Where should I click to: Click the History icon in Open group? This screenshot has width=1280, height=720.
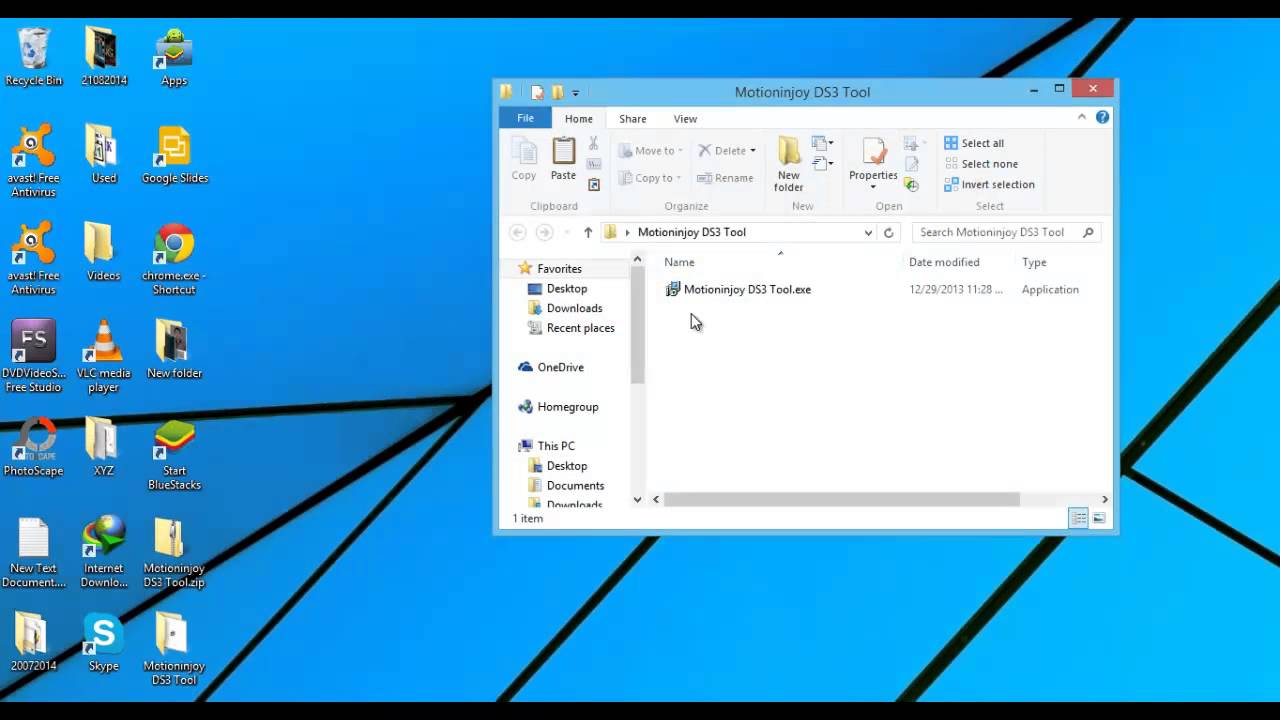point(911,185)
